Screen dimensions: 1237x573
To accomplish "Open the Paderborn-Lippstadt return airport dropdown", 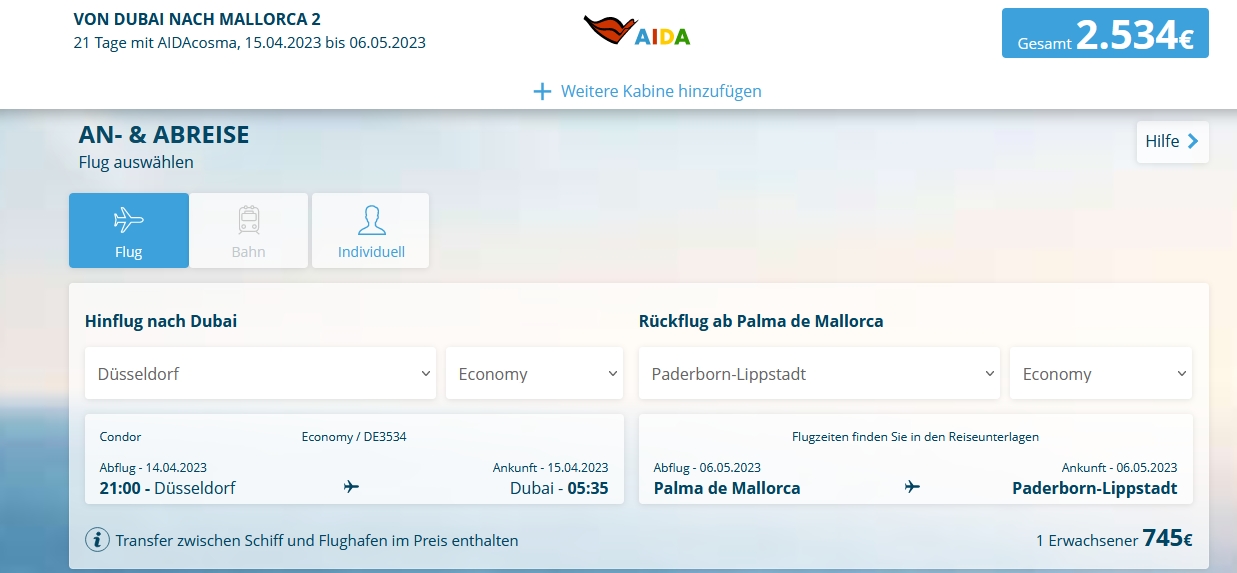I will point(819,373).
